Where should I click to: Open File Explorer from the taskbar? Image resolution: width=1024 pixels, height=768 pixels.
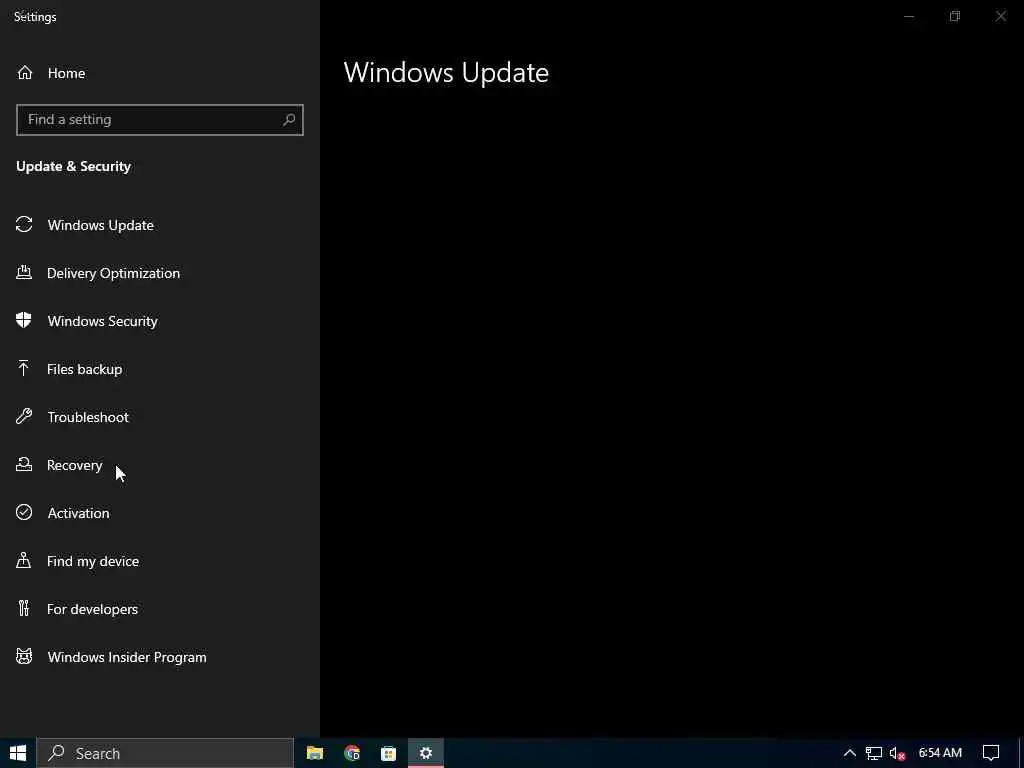pyautogui.click(x=315, y=753)
